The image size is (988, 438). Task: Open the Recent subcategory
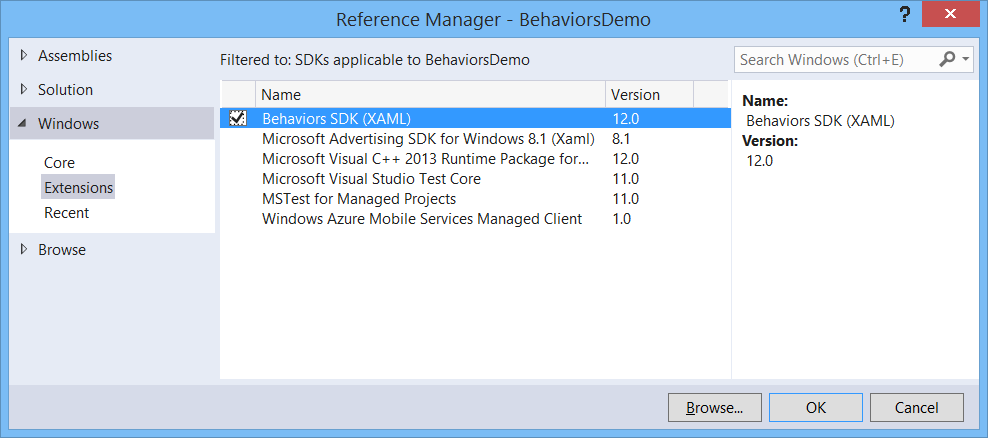coord(66,213)
